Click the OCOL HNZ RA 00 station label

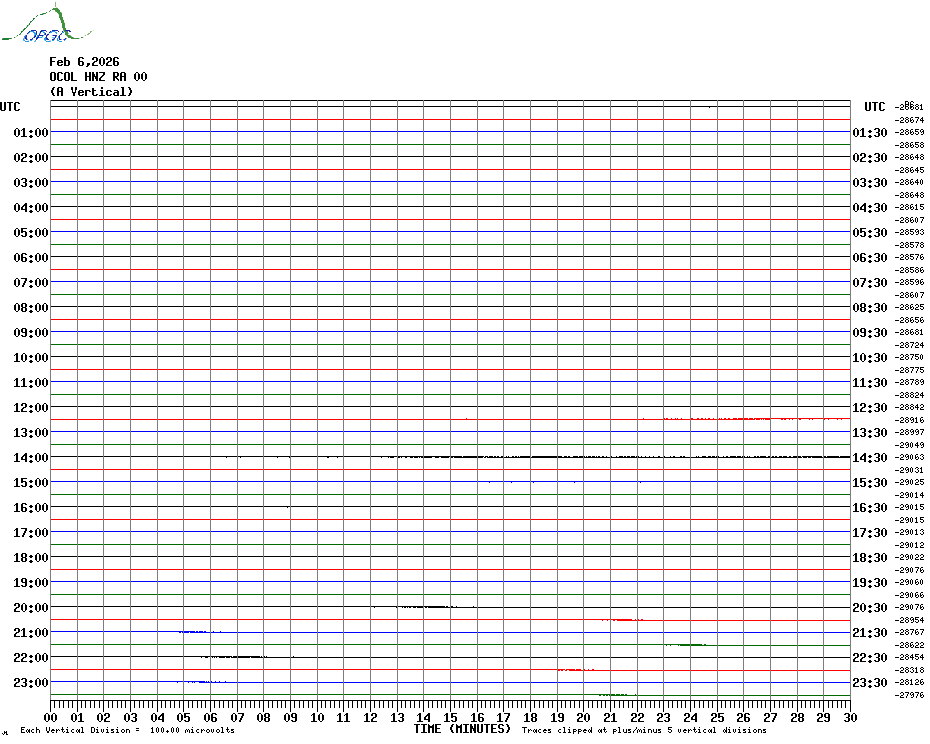click(98, 77)
